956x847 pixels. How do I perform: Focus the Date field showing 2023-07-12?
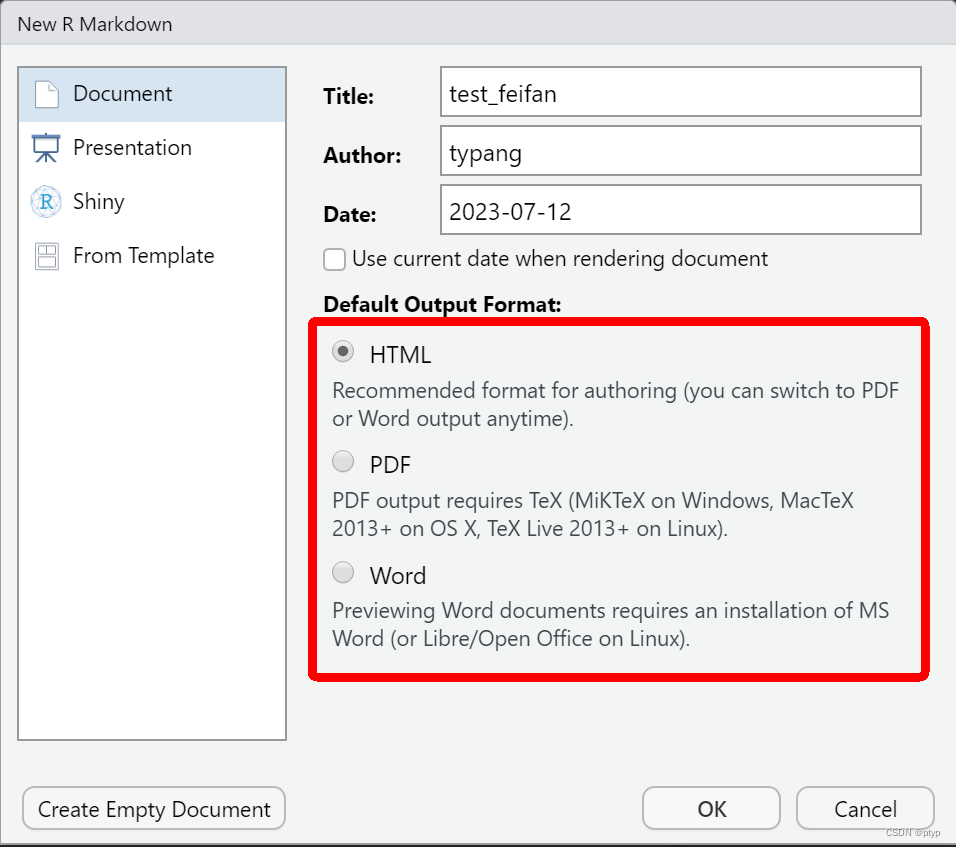click(680, 210)
